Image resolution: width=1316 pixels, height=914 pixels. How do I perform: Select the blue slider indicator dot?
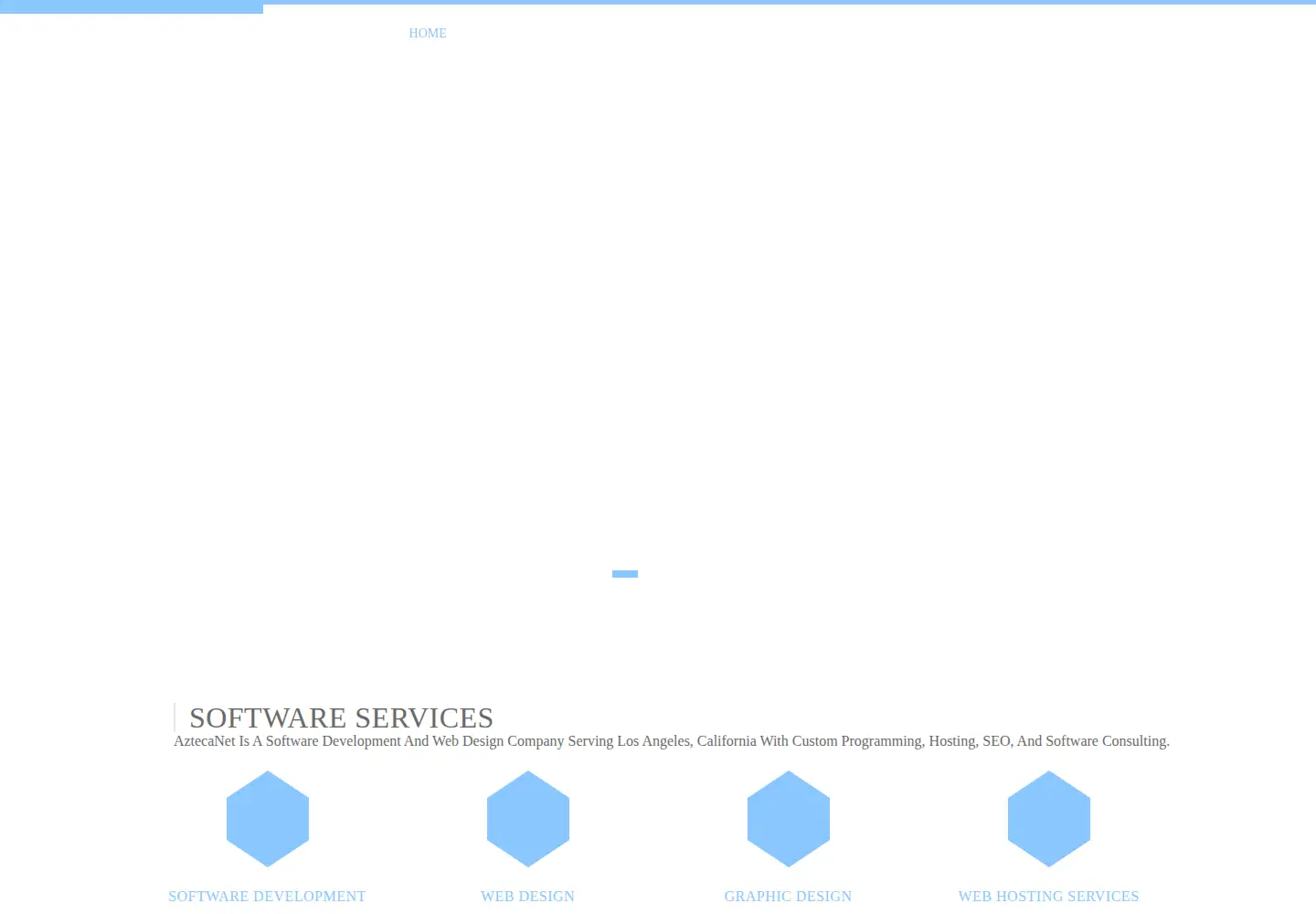point(625,574)
